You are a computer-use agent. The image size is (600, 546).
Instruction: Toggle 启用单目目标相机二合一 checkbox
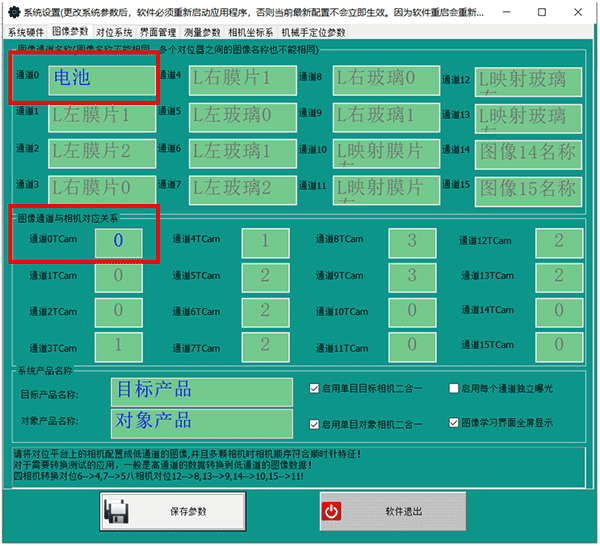(316, 388)
